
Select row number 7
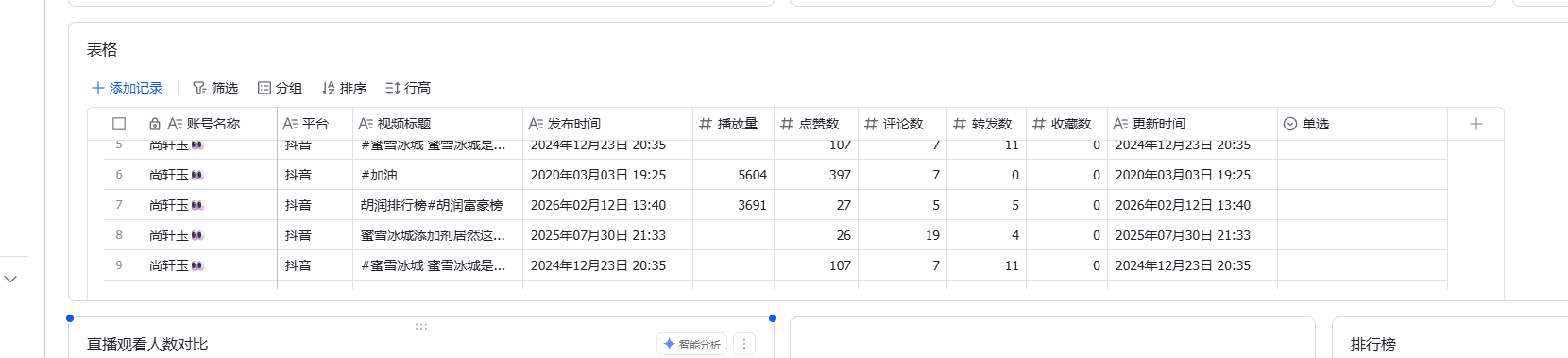point(119,205)
